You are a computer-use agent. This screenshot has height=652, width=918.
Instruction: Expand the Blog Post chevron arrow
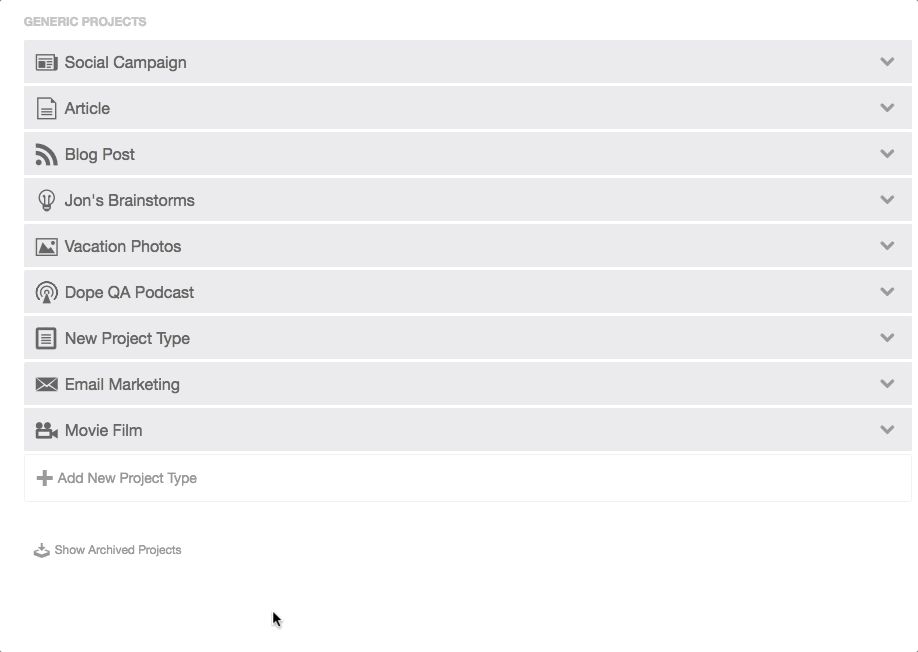887,153
